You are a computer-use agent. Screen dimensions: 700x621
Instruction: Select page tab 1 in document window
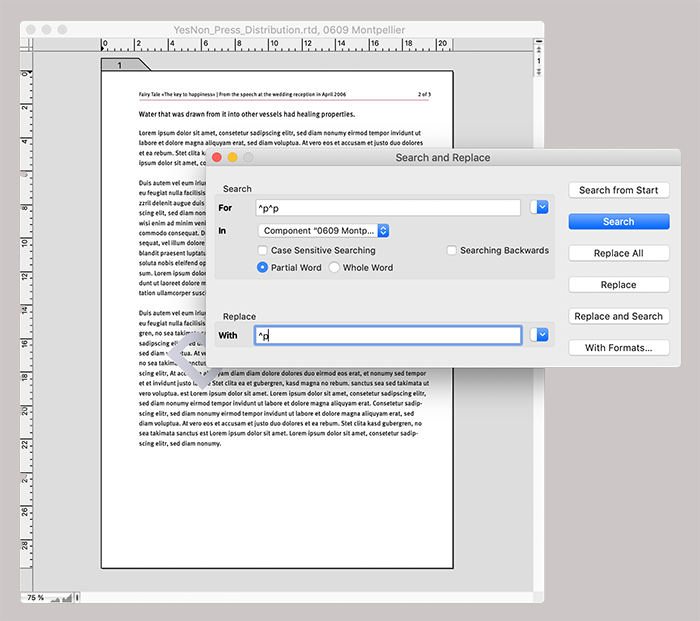coord(121,65)
